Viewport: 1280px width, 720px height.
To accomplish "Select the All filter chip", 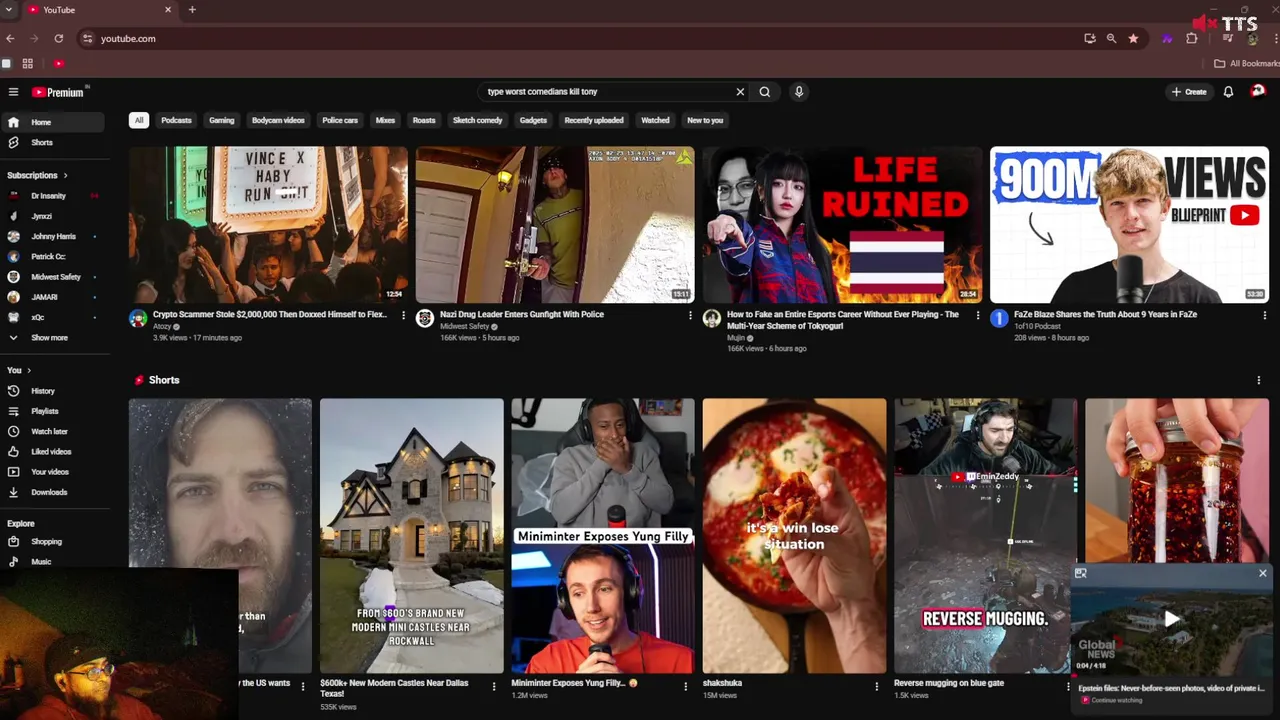I will tap(139, 120).
